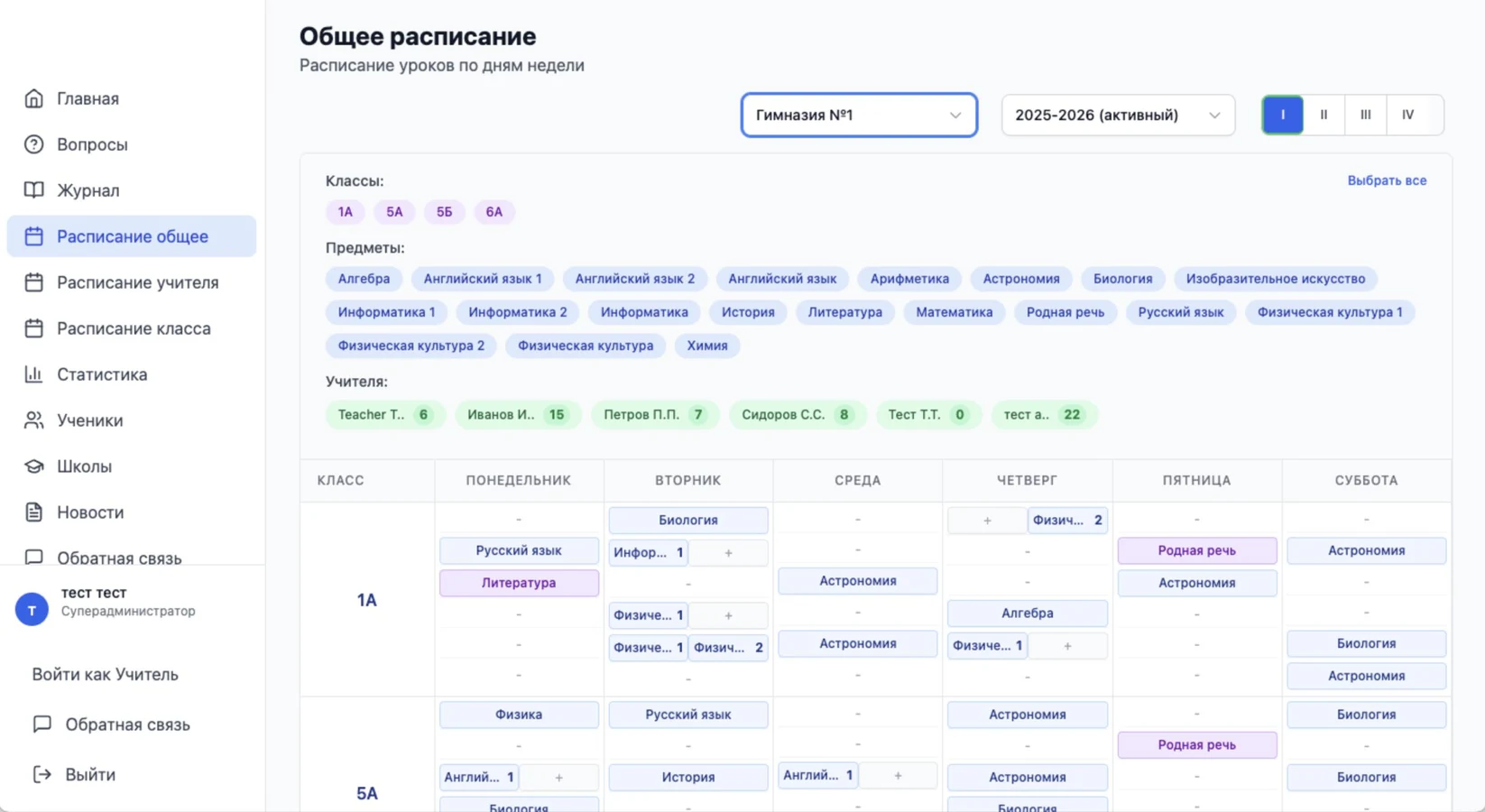The height and width of the screenshot is (812, 1485).
Task: Switch to quarter II tab
Action: (1324, 115)
